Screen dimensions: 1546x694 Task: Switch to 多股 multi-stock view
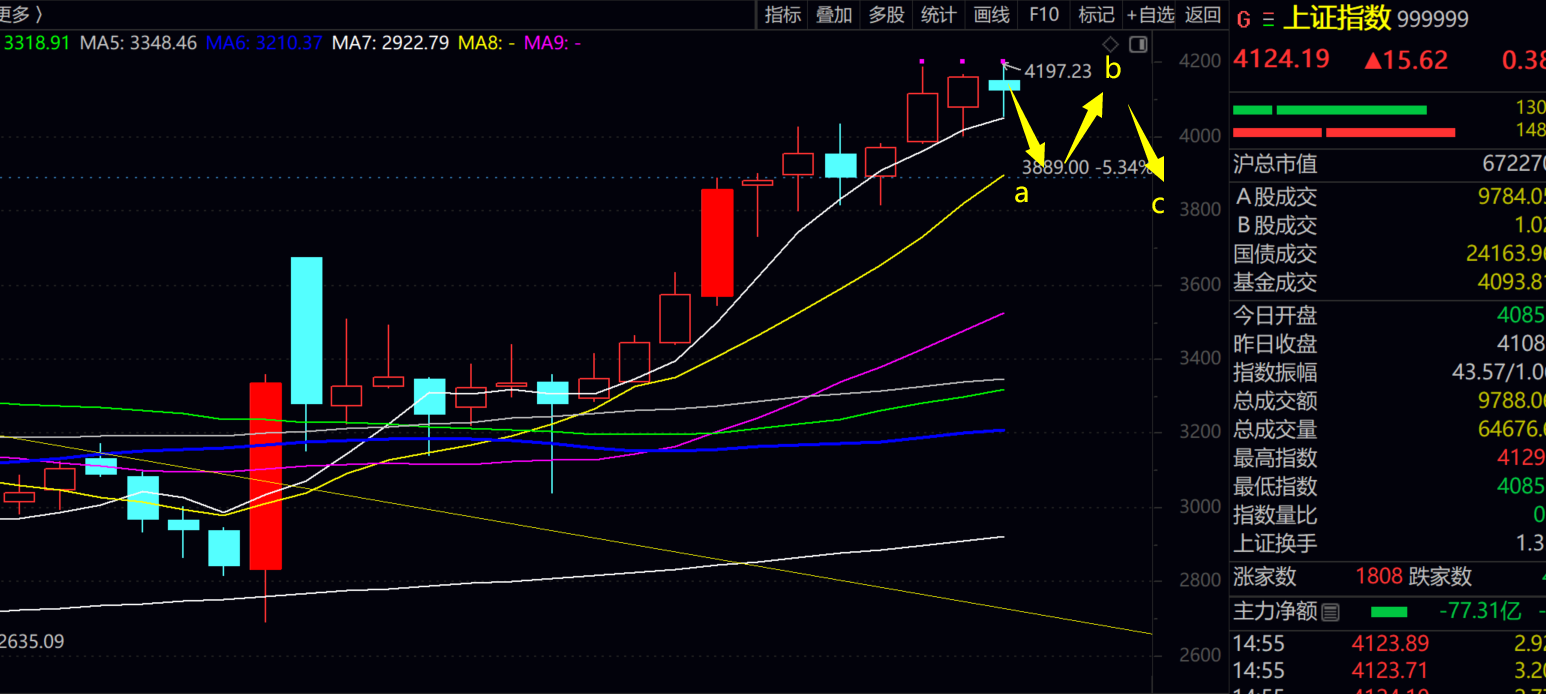pos(886,14)
